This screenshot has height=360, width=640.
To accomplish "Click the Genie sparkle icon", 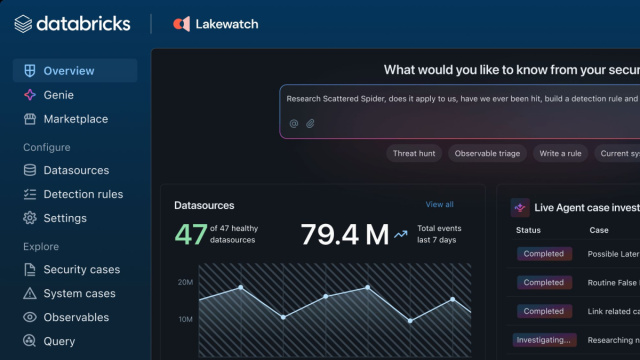I will pyautogui.click(x=30, y=95).
